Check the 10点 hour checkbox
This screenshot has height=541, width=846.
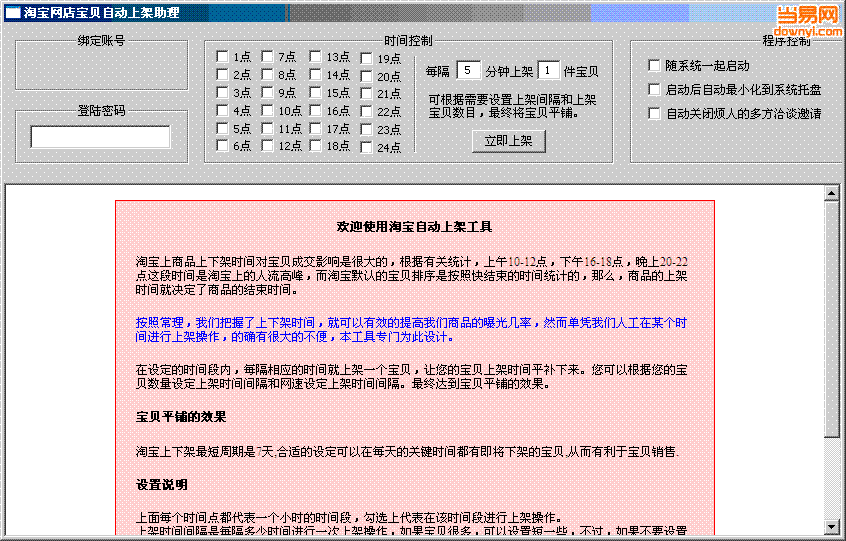click(x=267, y=110)
